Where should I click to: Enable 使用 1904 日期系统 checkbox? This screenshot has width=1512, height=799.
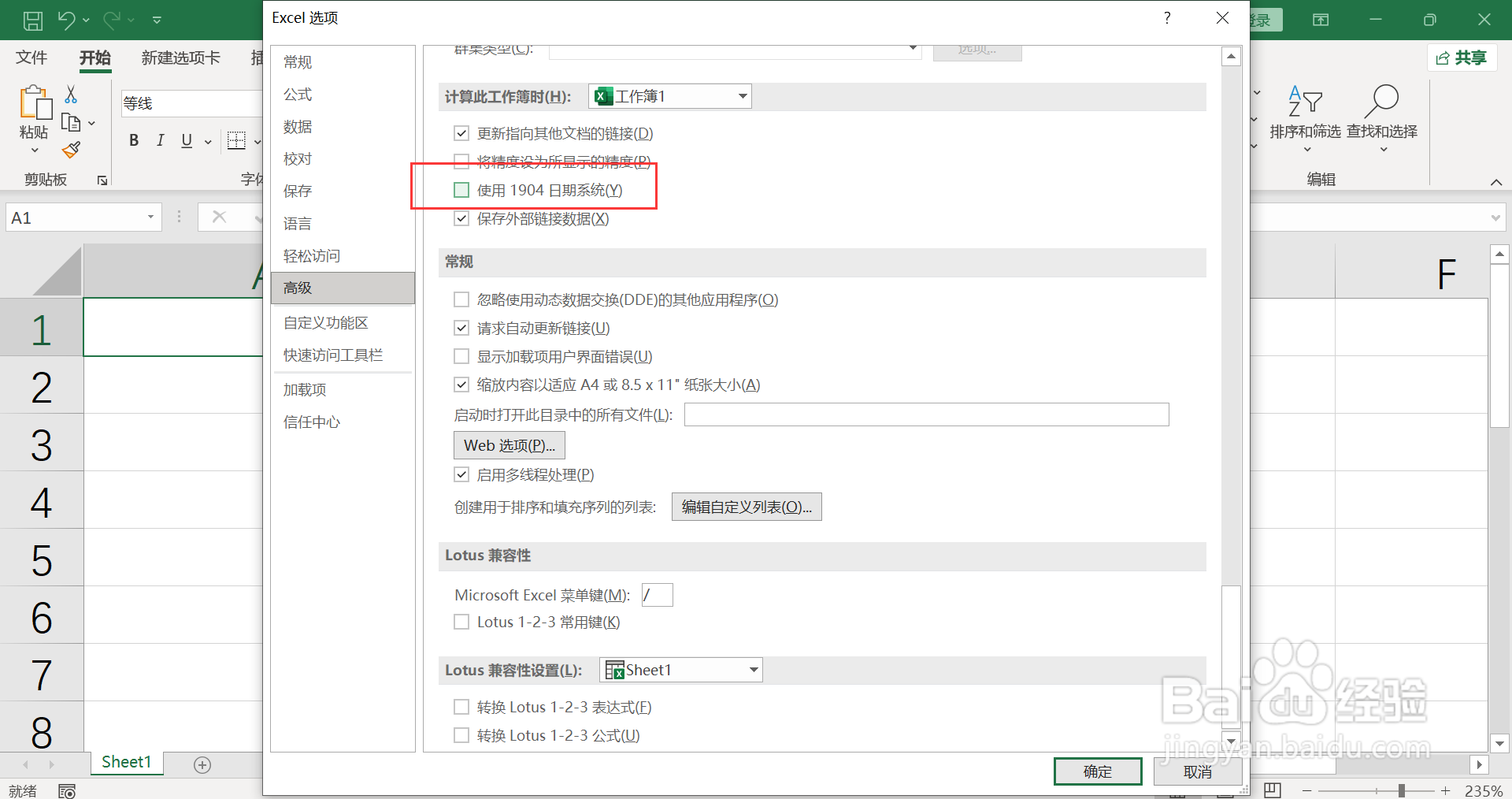coord(461,190)
